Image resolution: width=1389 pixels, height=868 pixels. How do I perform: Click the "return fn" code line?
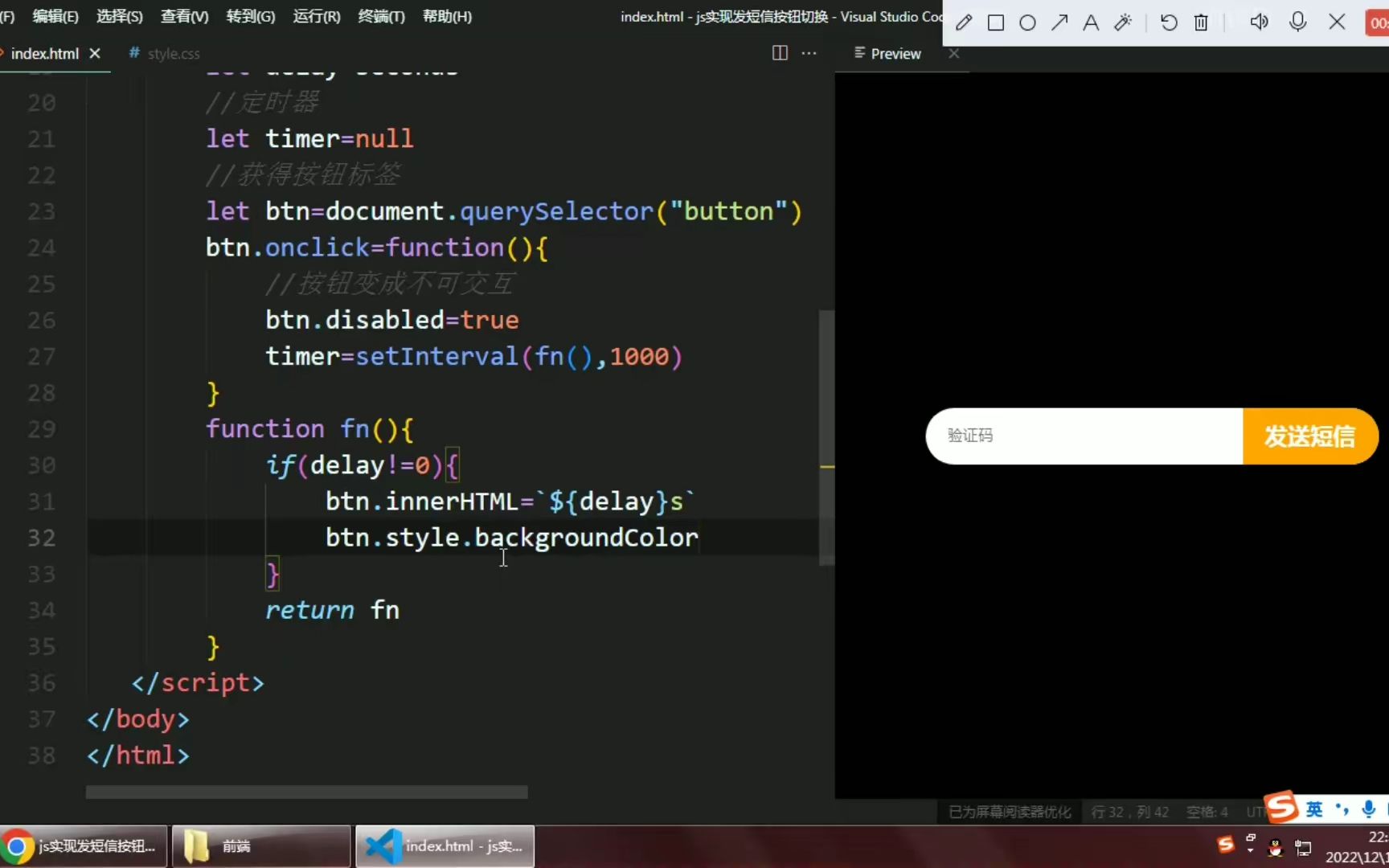pyautogui.click(x=332, y=610)
